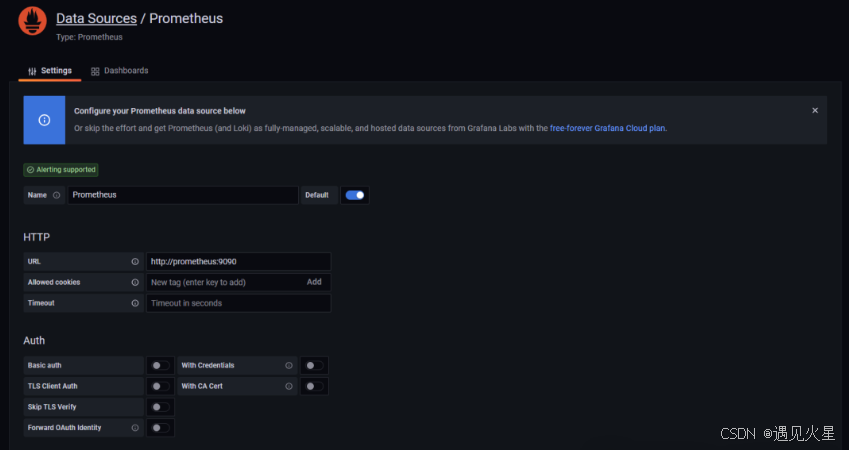
Task: Click the URL input field
Action: click(238, 262)
